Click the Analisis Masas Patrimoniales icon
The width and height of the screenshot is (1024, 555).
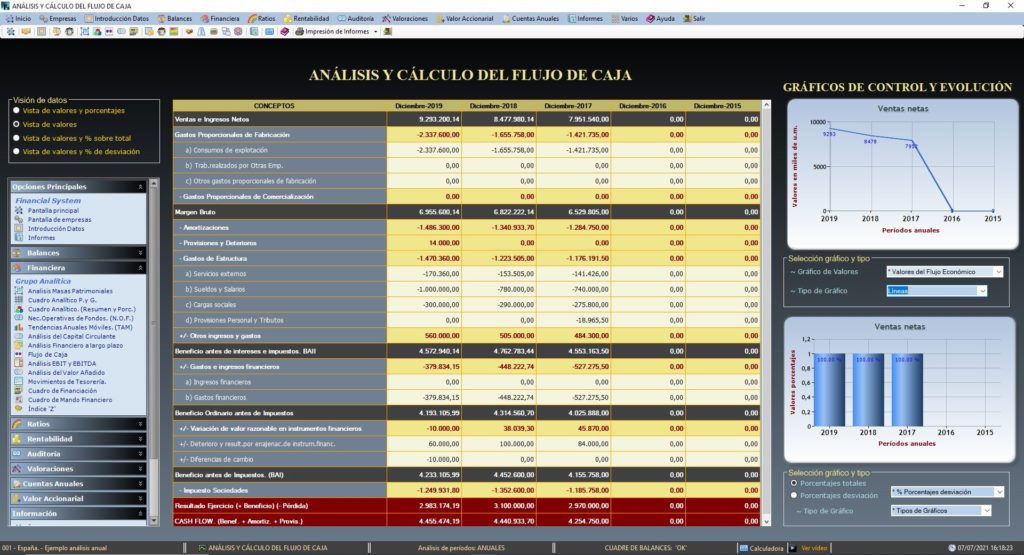(x=18, y=291)
